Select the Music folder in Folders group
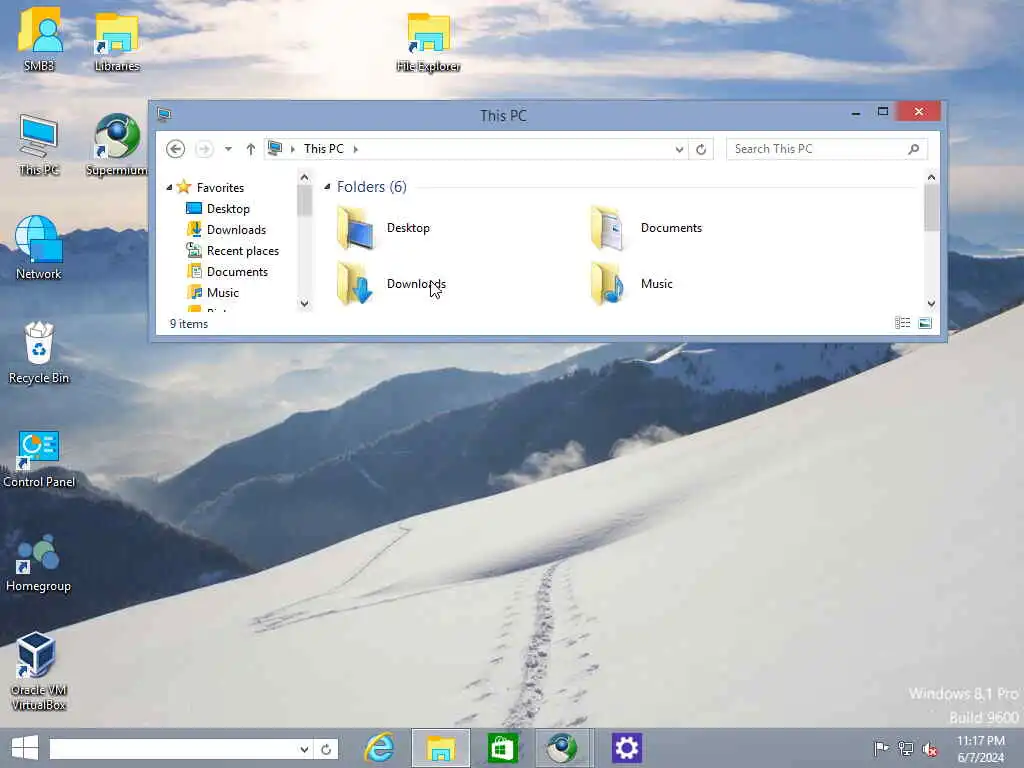This screenshot has height=768, width=1024. coord(632,283)
